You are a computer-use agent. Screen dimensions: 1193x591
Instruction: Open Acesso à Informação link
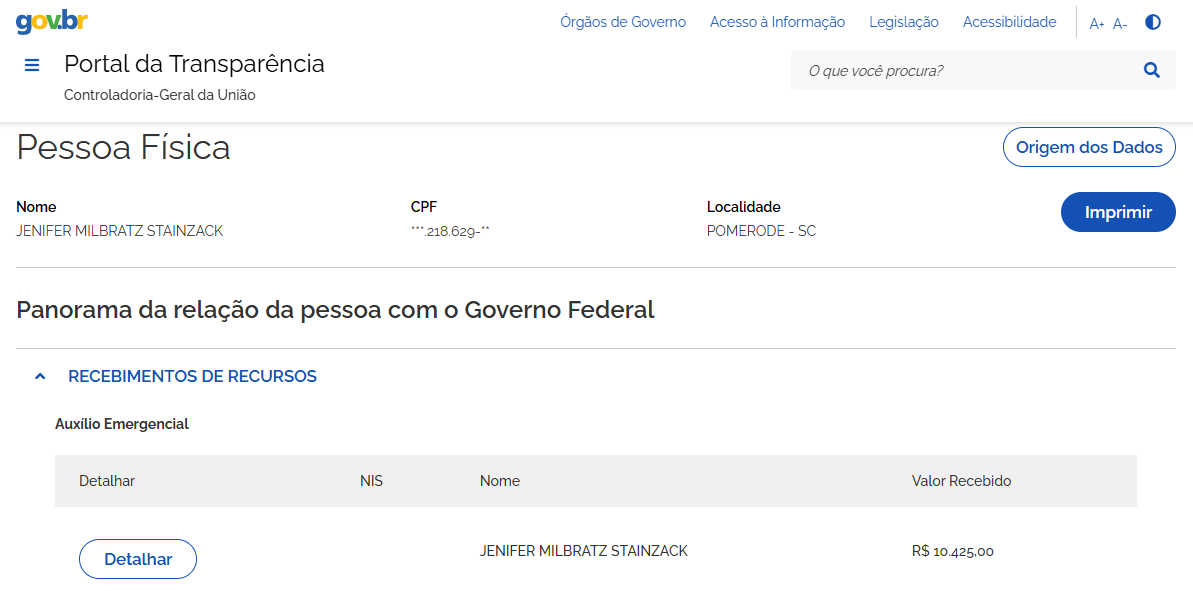click(x=778, y=22)
